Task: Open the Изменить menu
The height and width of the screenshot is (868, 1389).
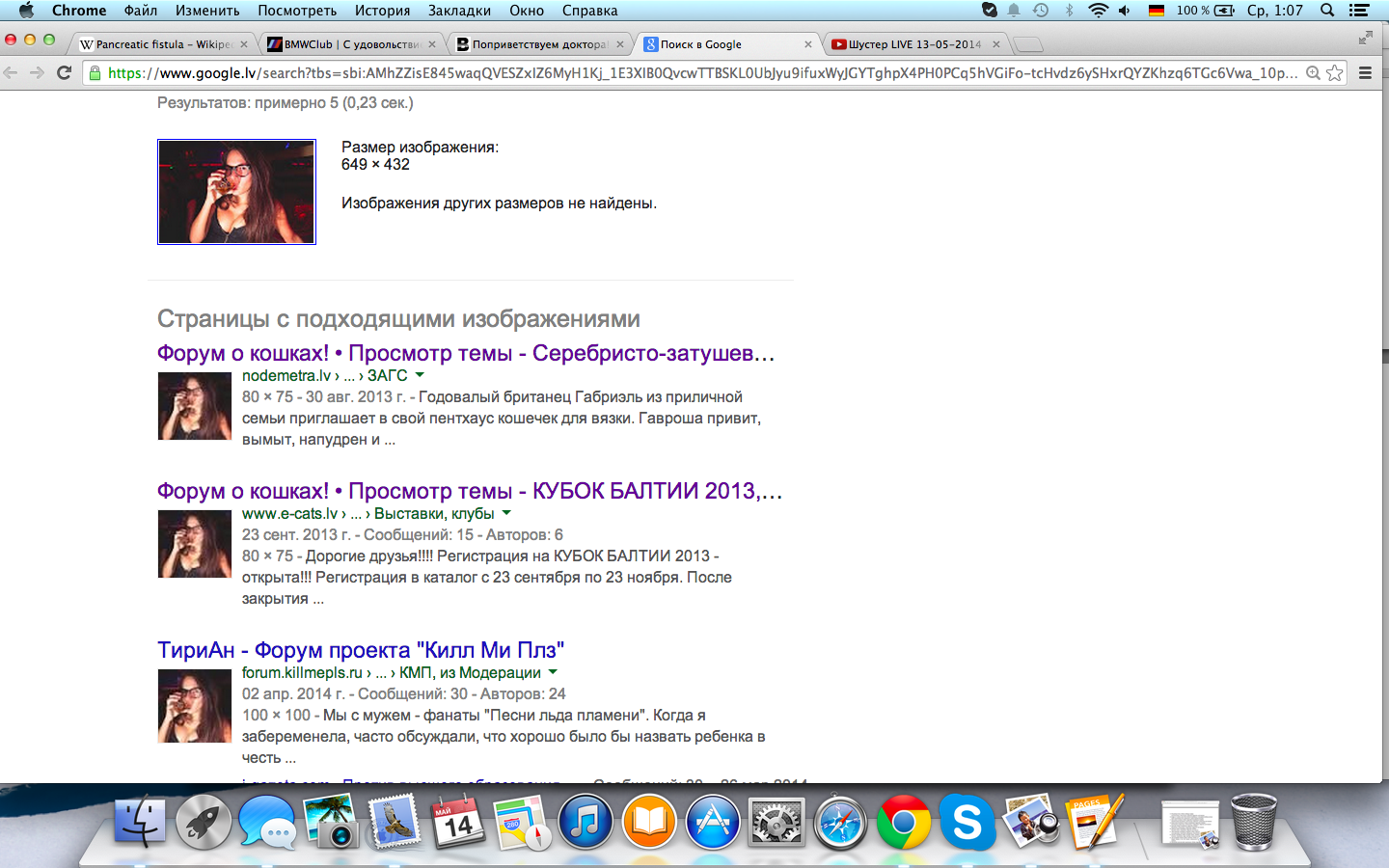Action: pos(207,11)
